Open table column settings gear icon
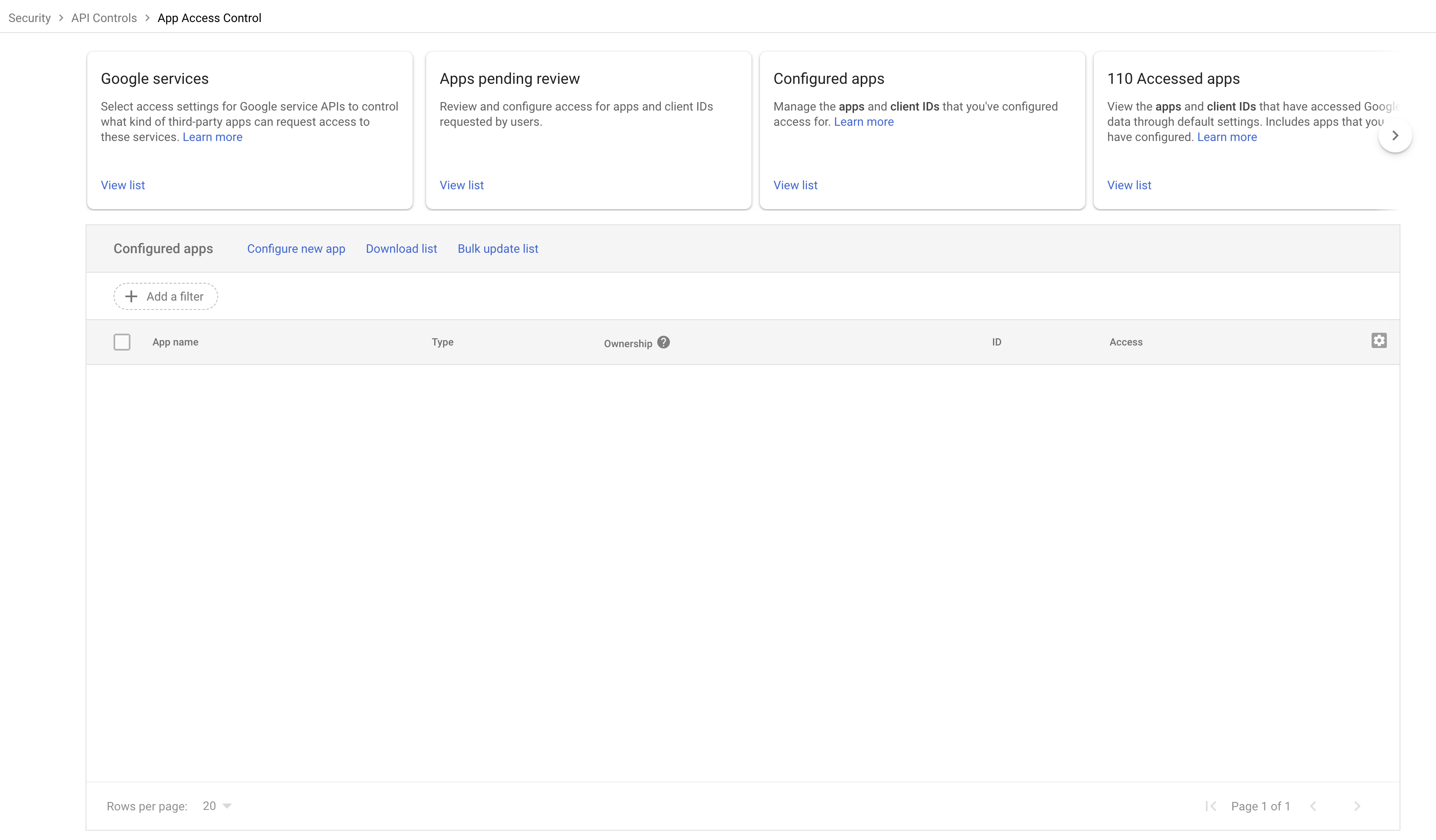This screenshot has height=840, width=1436. click(1379, 340)
